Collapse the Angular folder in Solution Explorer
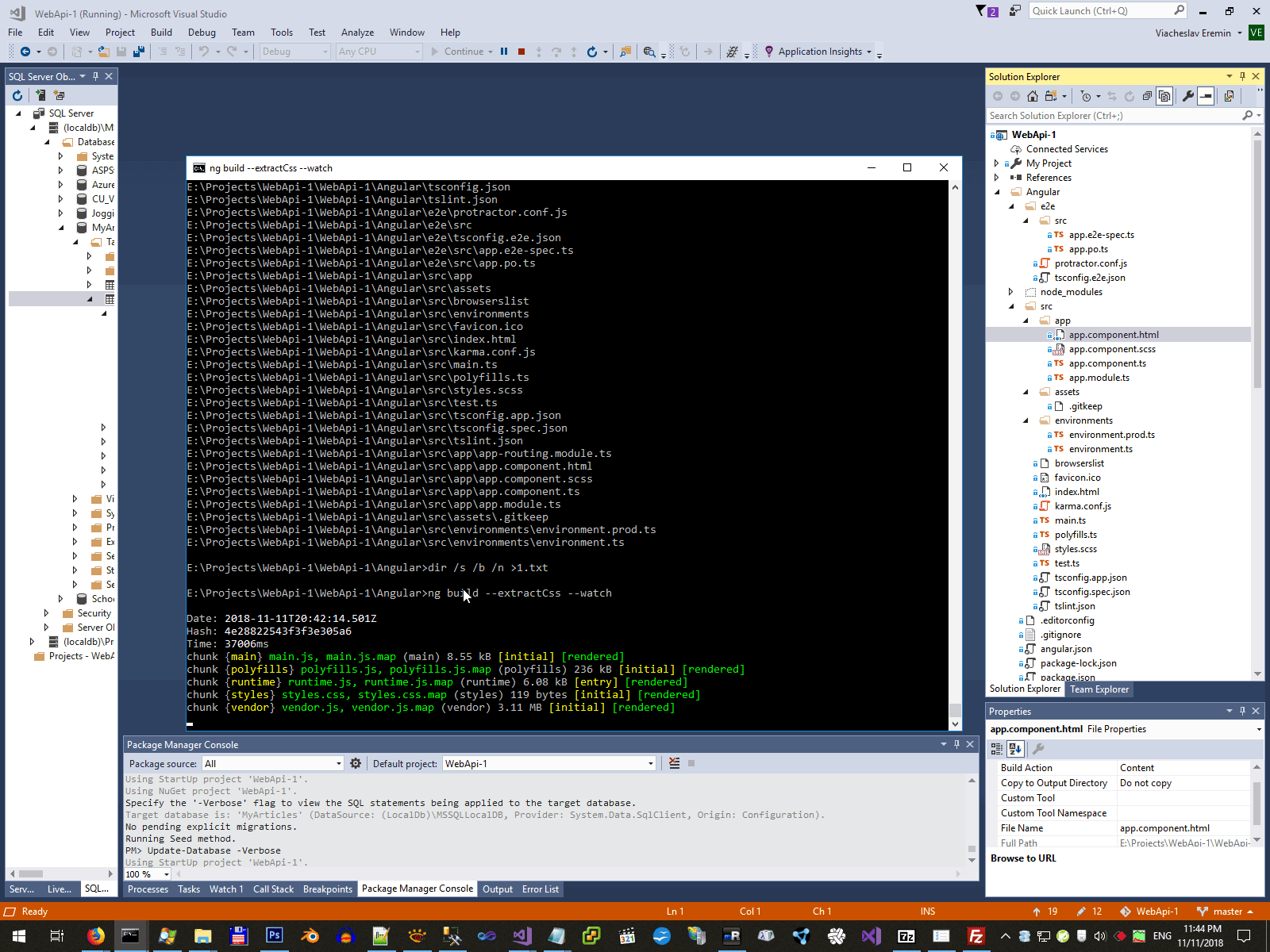The height and width of the screenshot is (952, 1270). (997, 192)
